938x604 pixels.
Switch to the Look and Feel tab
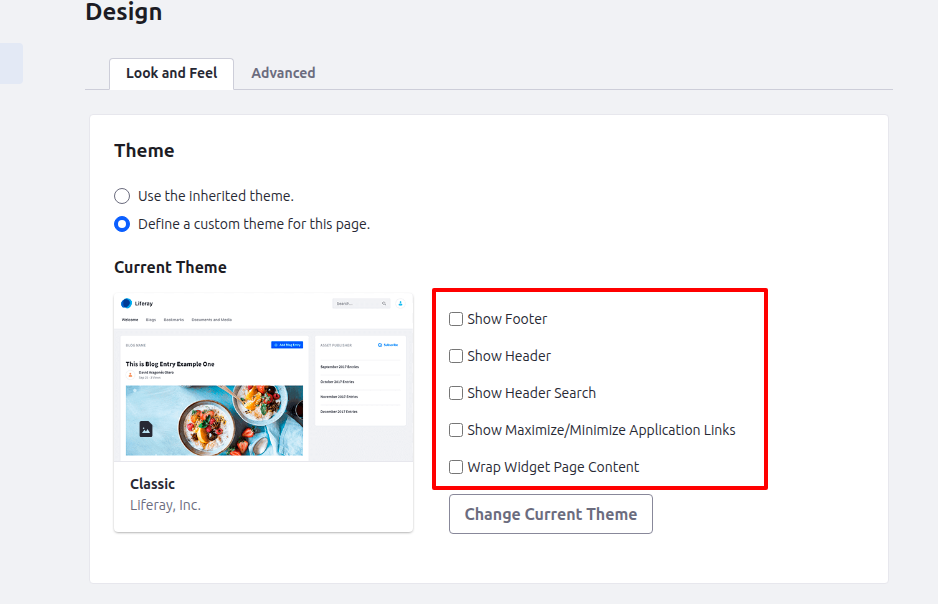coord(171,74)
